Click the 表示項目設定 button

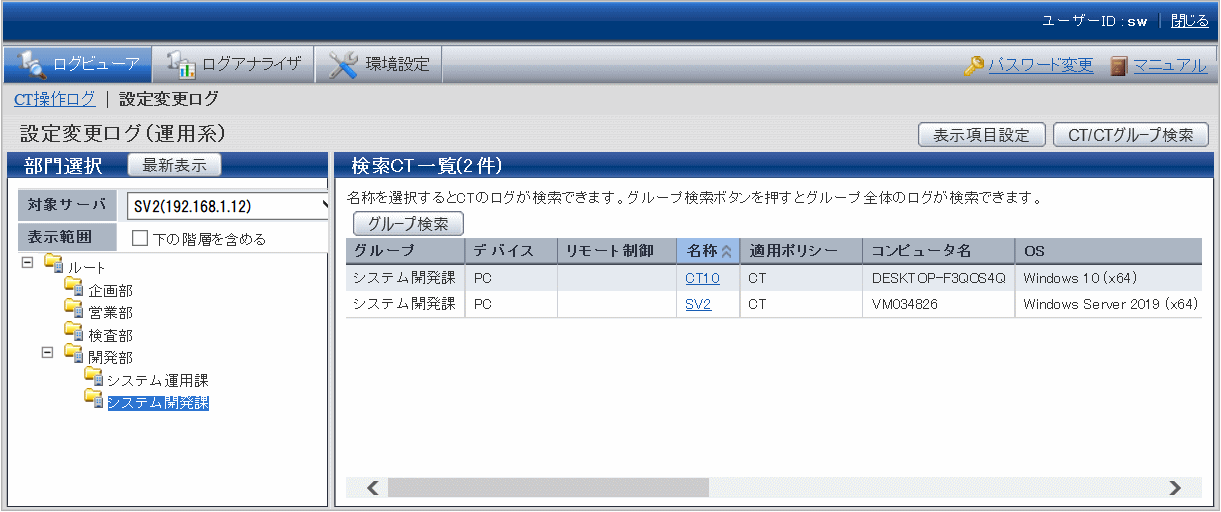tap(981, 135)
